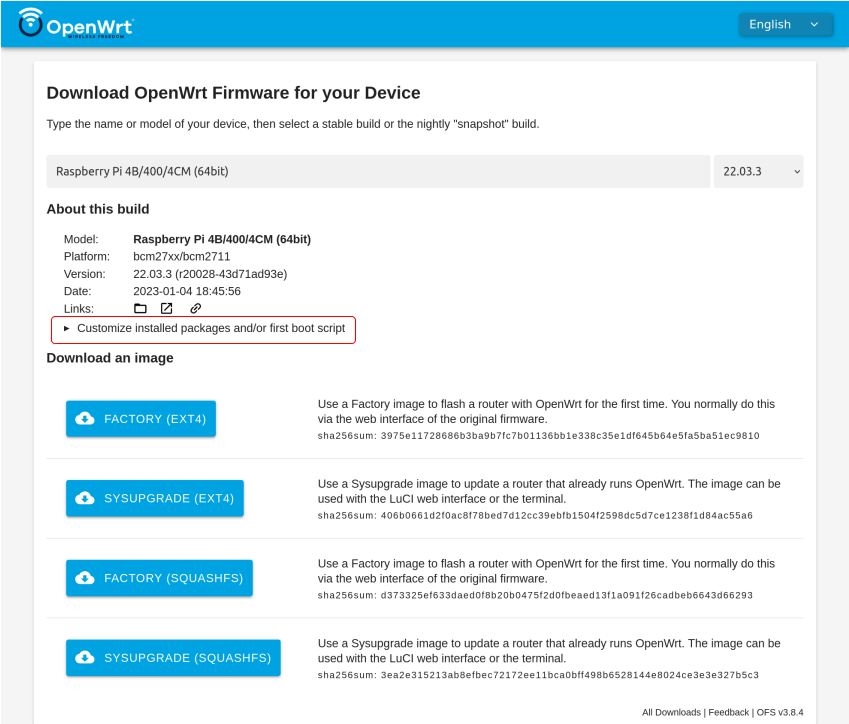This screenshot has width=849, height=724.
Task: Expand Customize installed packages and first boot script
Action: click(x=204, y=329)
